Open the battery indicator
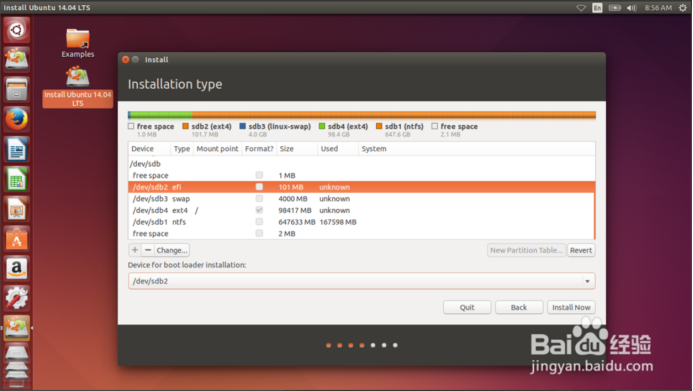Image resolution: width=693 pixels, height=391 pixels. tap(614, 8)
